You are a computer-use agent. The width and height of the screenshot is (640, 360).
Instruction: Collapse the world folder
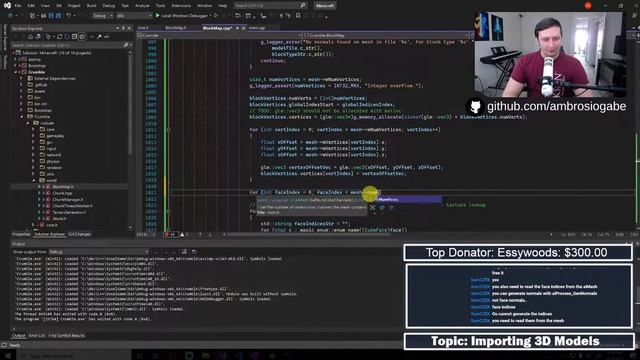tap(33, 180)
